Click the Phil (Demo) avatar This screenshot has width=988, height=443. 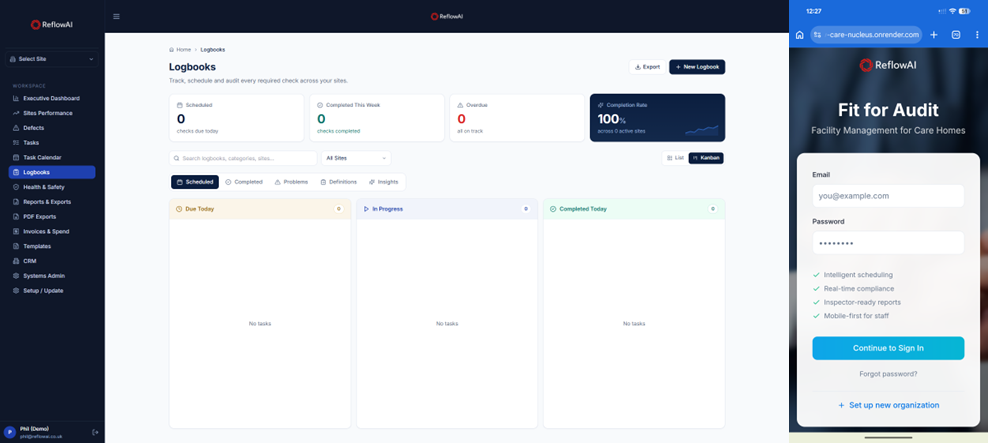pos(10,432)
